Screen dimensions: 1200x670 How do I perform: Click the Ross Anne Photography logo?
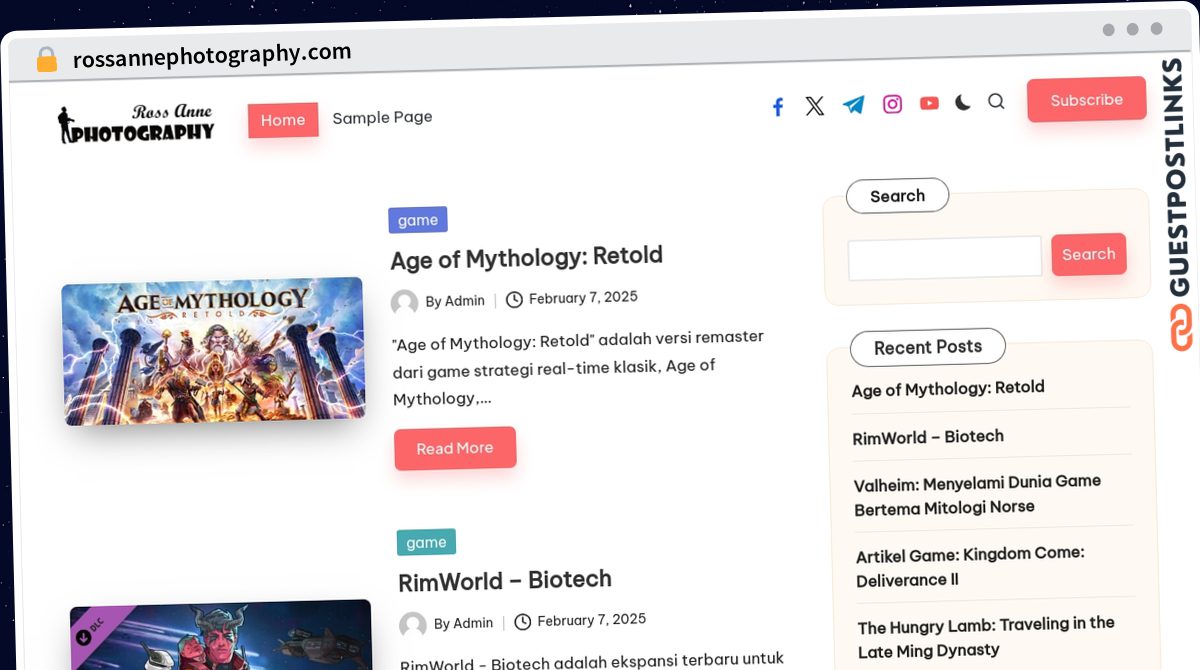[136, 124]
